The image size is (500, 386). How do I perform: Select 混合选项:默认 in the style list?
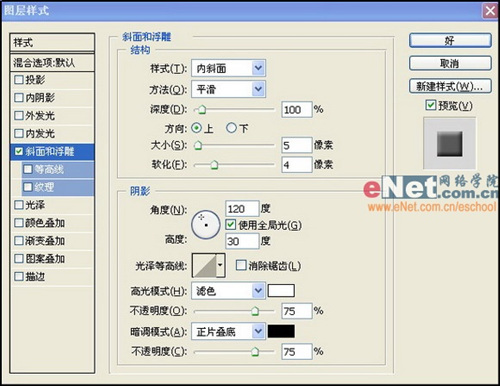[52, 62]
